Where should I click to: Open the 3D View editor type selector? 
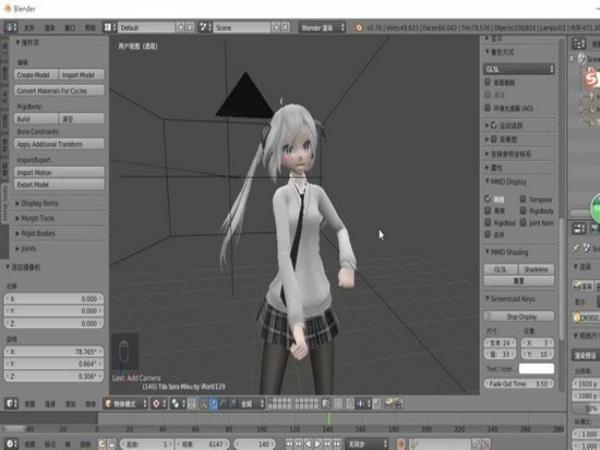(11, 404)
